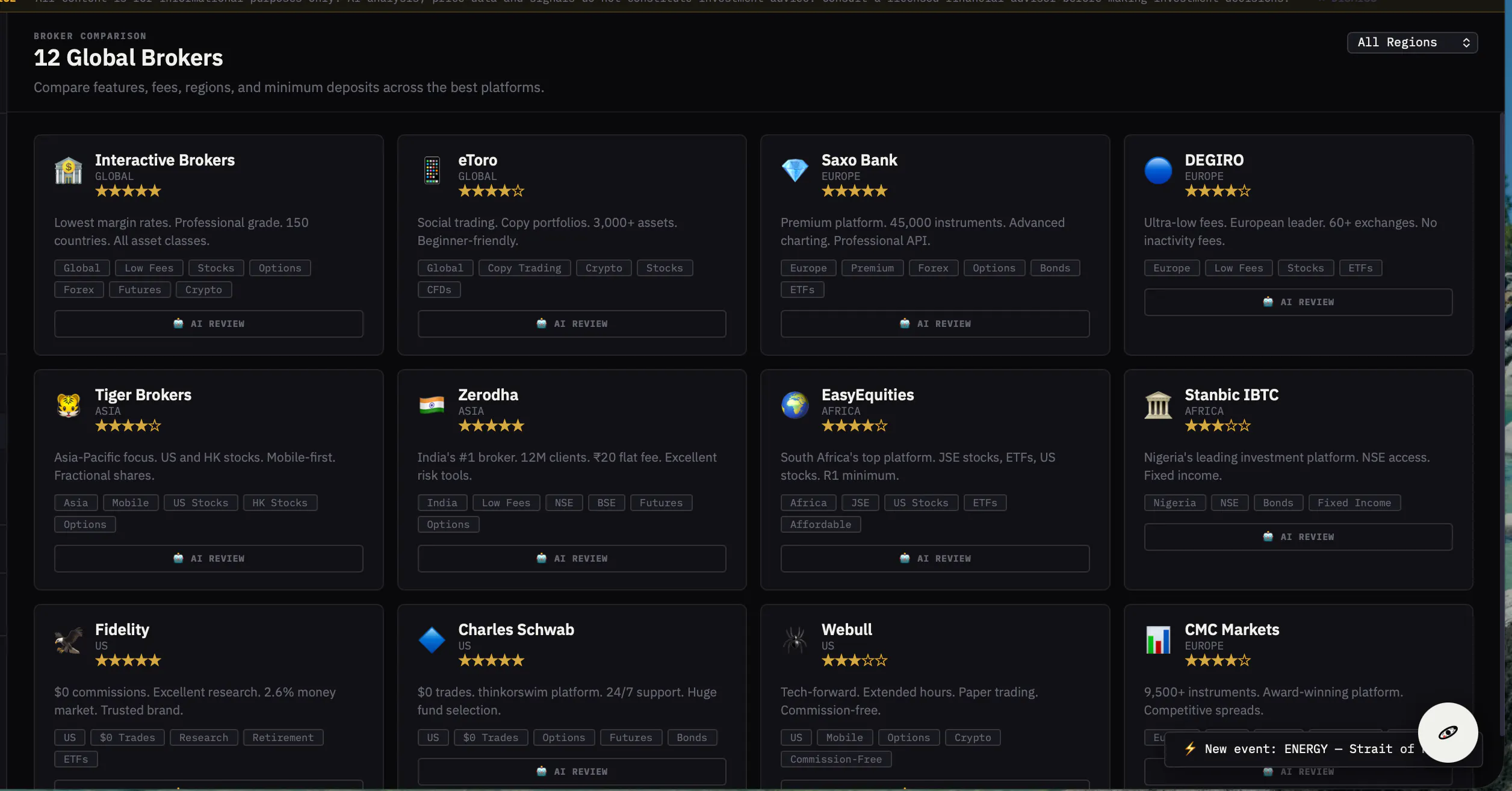
Task: Select the Fixed Income tag on Stanbic IBTC
Action: pos(1354,503)
